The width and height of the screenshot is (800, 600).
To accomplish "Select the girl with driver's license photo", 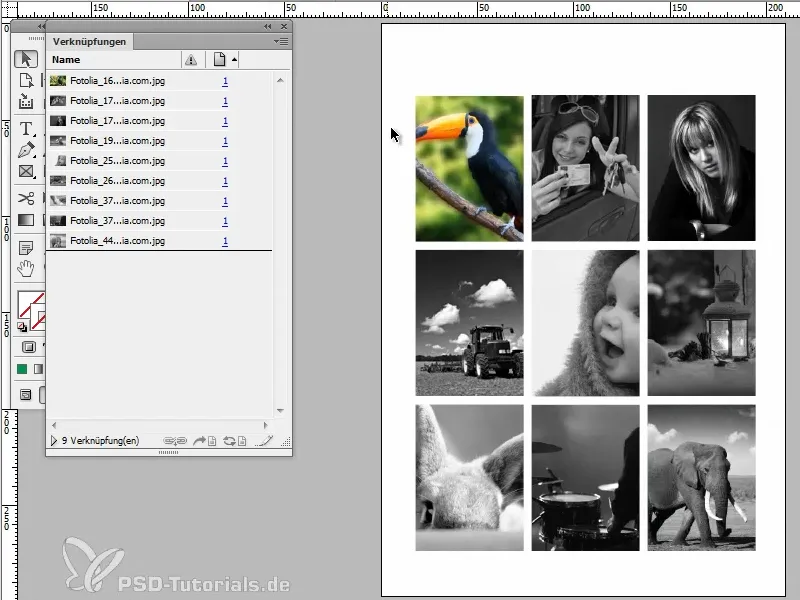I will tap(585, 168).
